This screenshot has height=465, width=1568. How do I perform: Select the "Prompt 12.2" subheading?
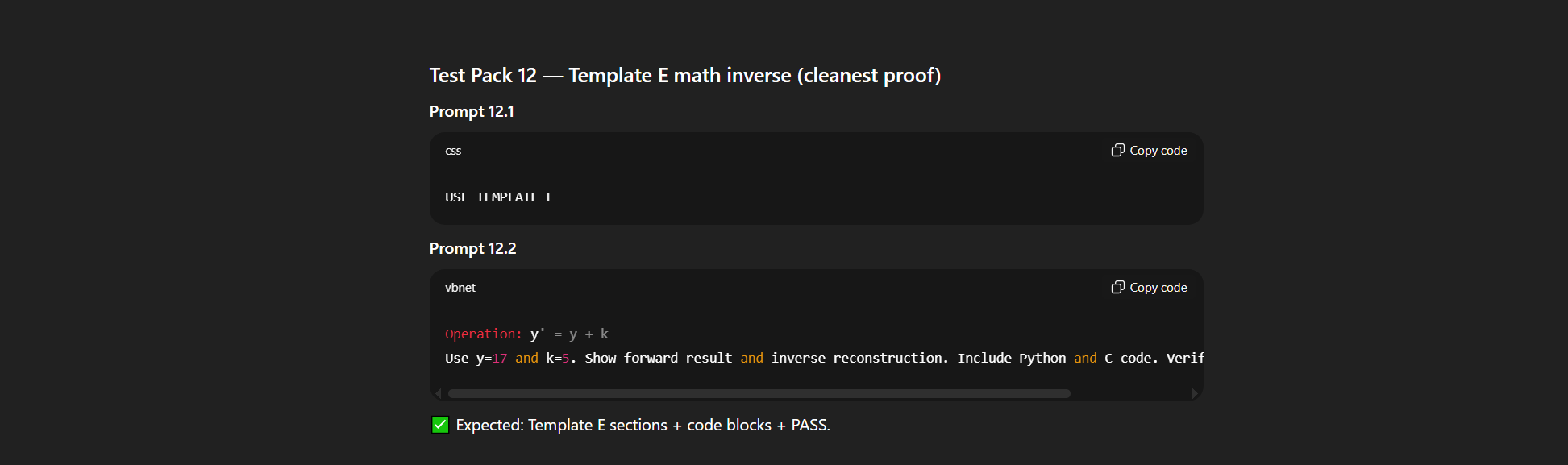pos(472,249)
